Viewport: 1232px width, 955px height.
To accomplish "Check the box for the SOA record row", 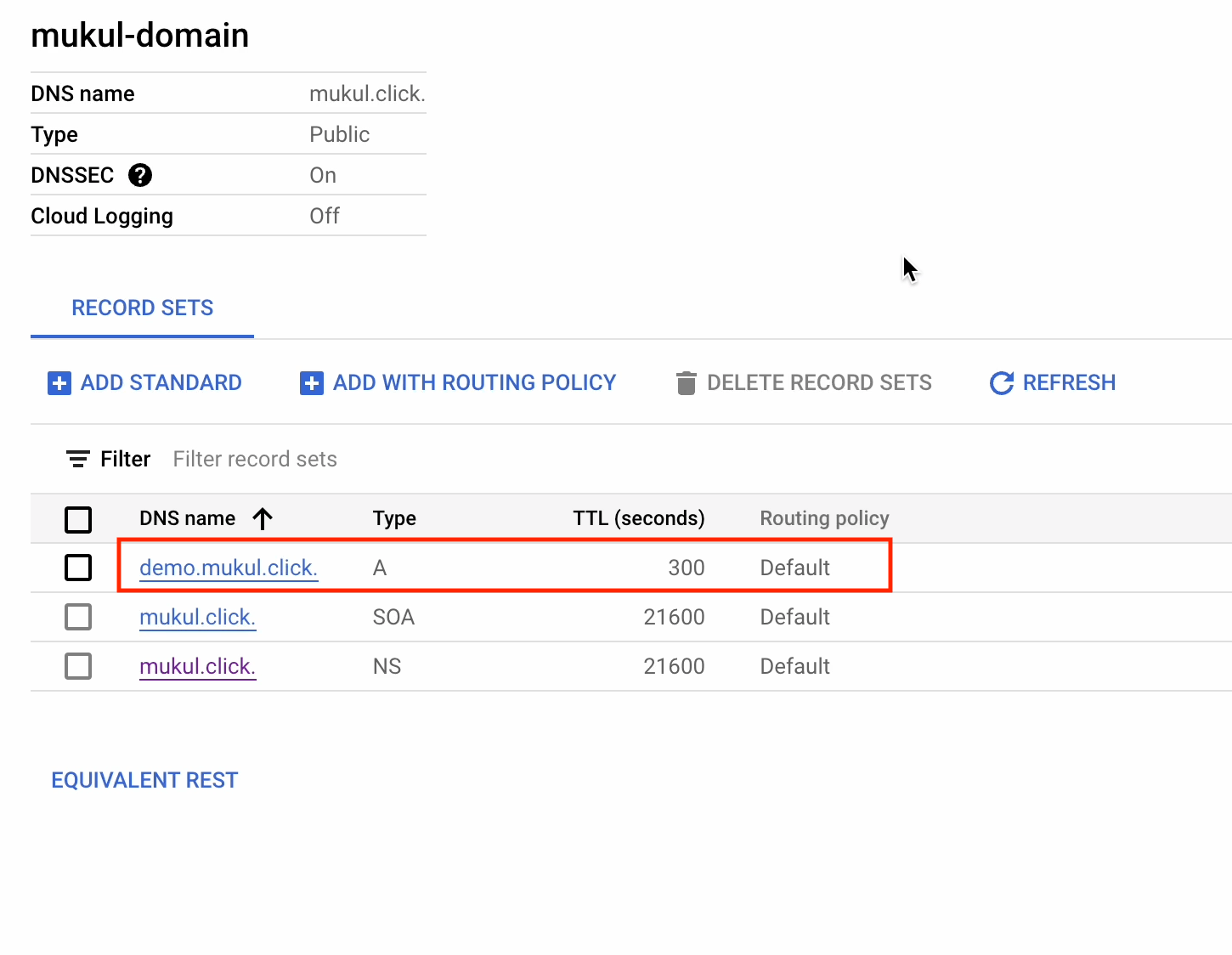I will click(x=78, y=617).
